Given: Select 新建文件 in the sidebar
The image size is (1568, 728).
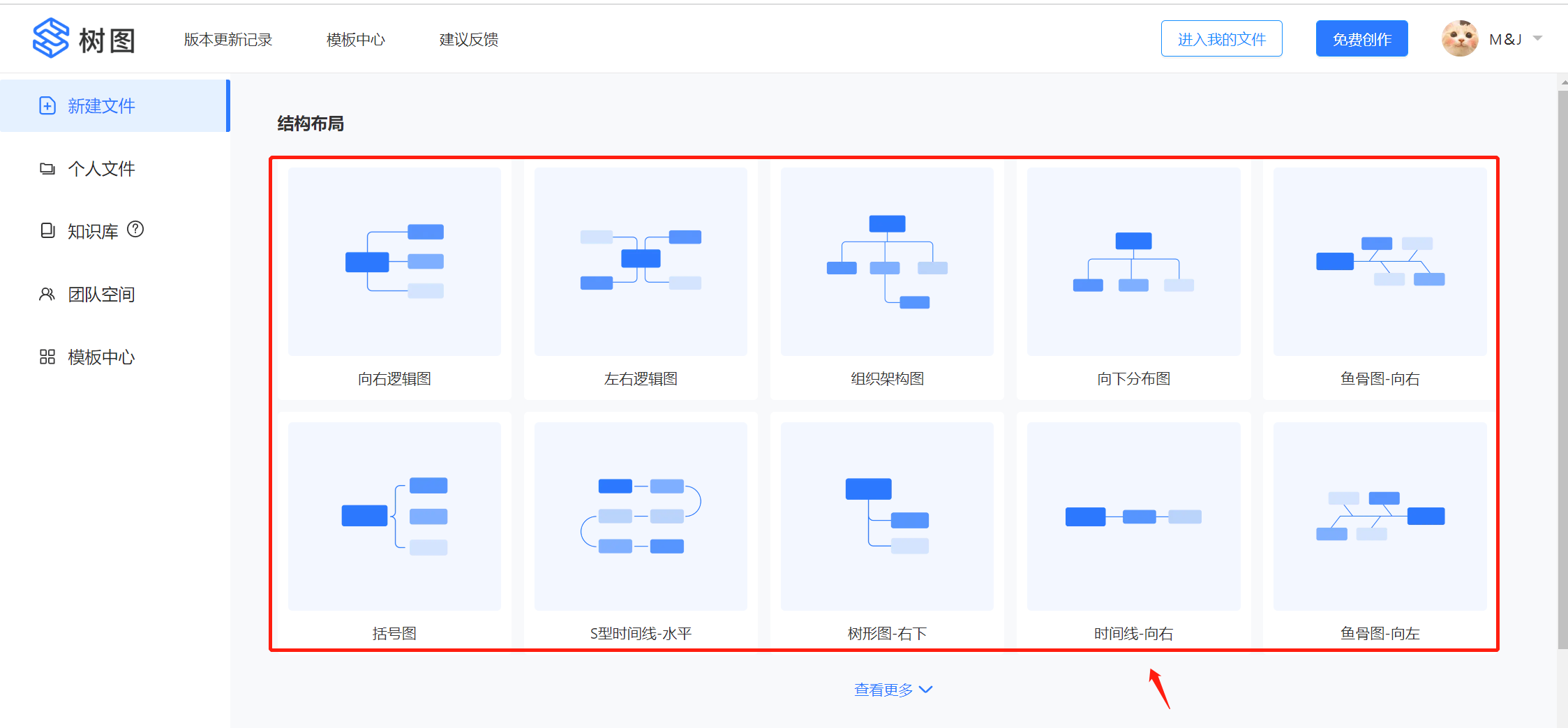Looking at the screenshot, I should tap(115, 105).
